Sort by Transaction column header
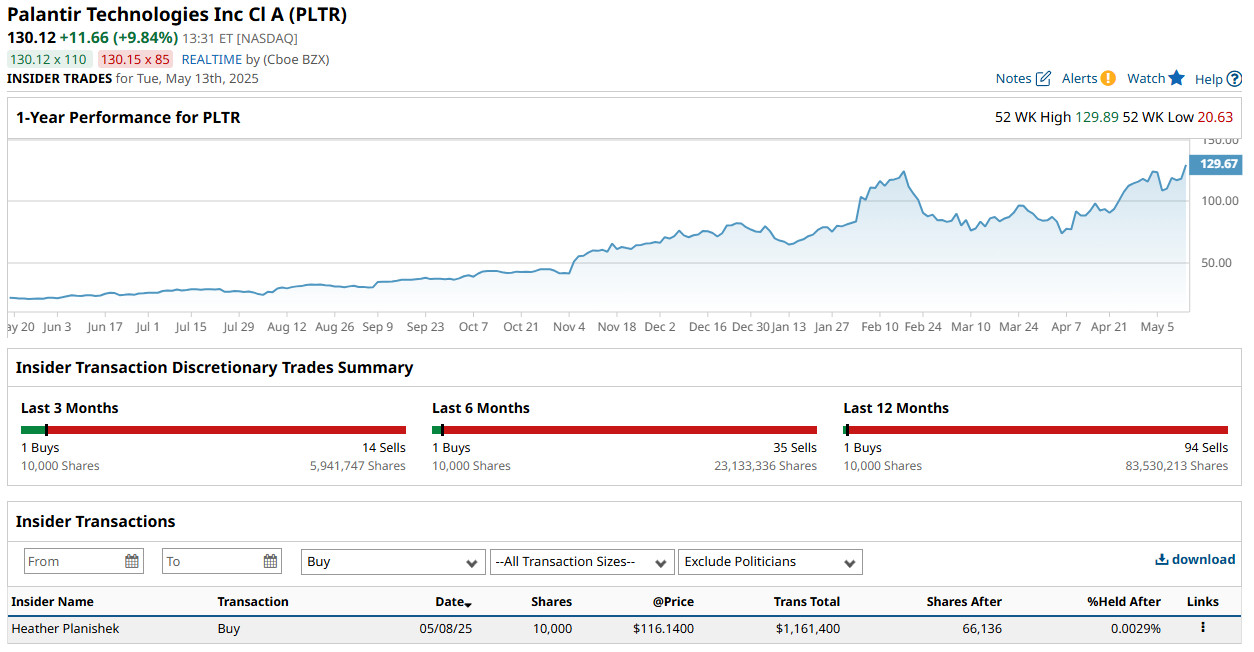Screen dimensions: 1254x652 (x=253, y=602)
